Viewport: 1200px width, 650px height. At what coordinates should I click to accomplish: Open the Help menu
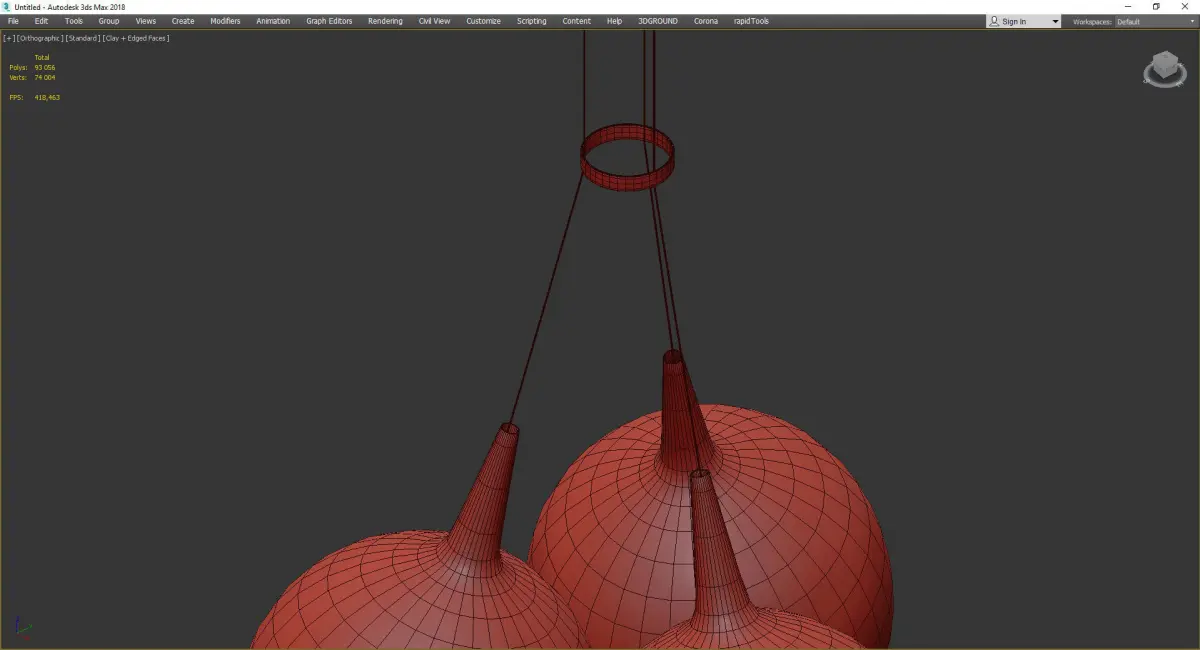[614, 21]
